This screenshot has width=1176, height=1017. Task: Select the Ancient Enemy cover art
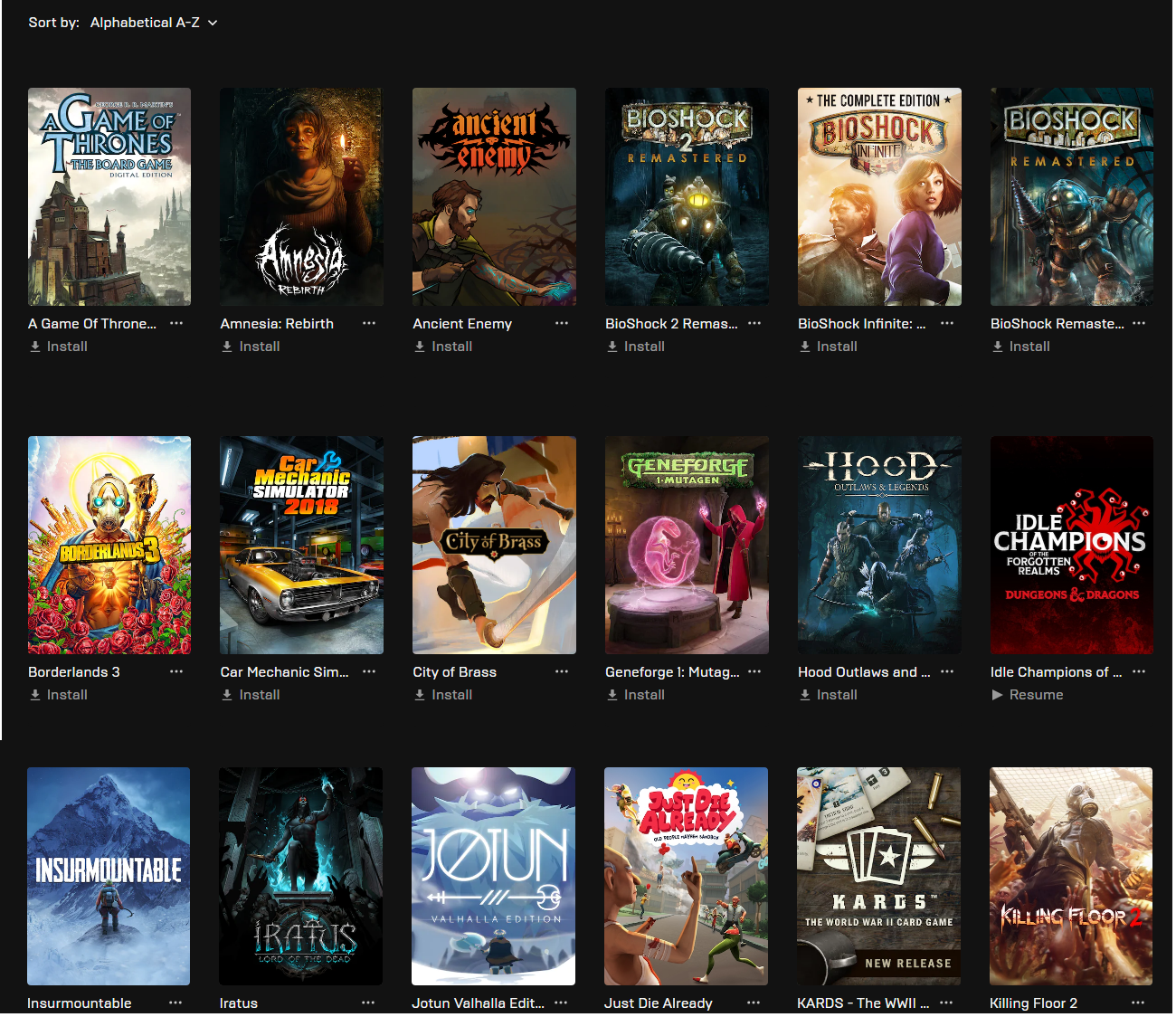pyautogui.click(x=494, y=196)
